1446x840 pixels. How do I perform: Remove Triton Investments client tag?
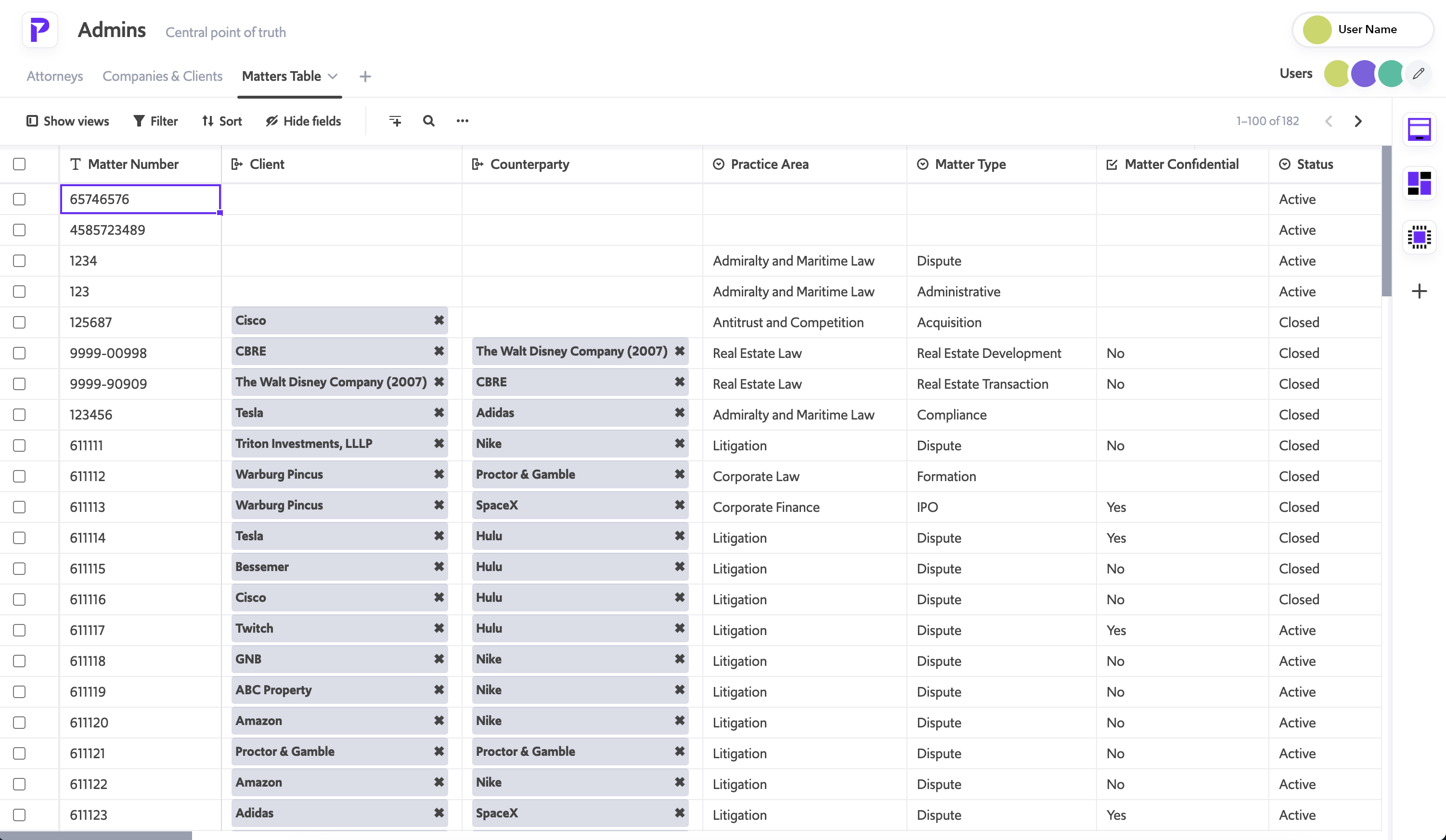click(439, 443)
